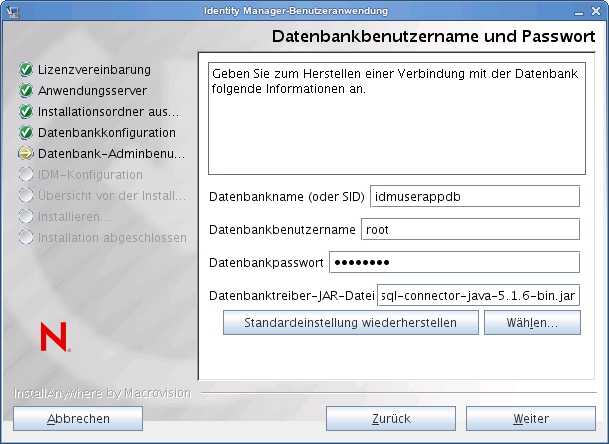Minimize the Identity Manager installer window
This screenshot has width=609, height=444.
point(579,12)
